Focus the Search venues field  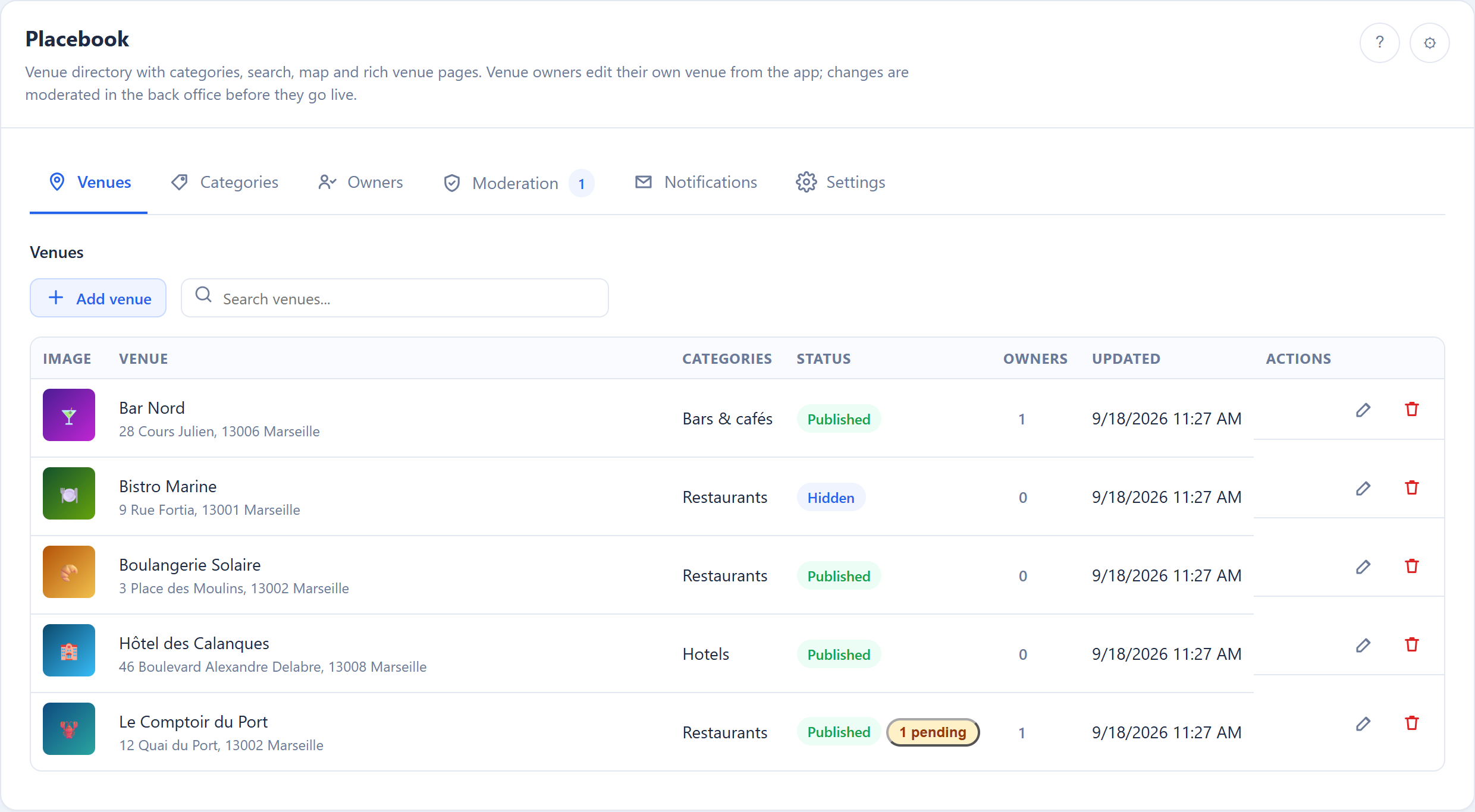(x=395, y=298)
